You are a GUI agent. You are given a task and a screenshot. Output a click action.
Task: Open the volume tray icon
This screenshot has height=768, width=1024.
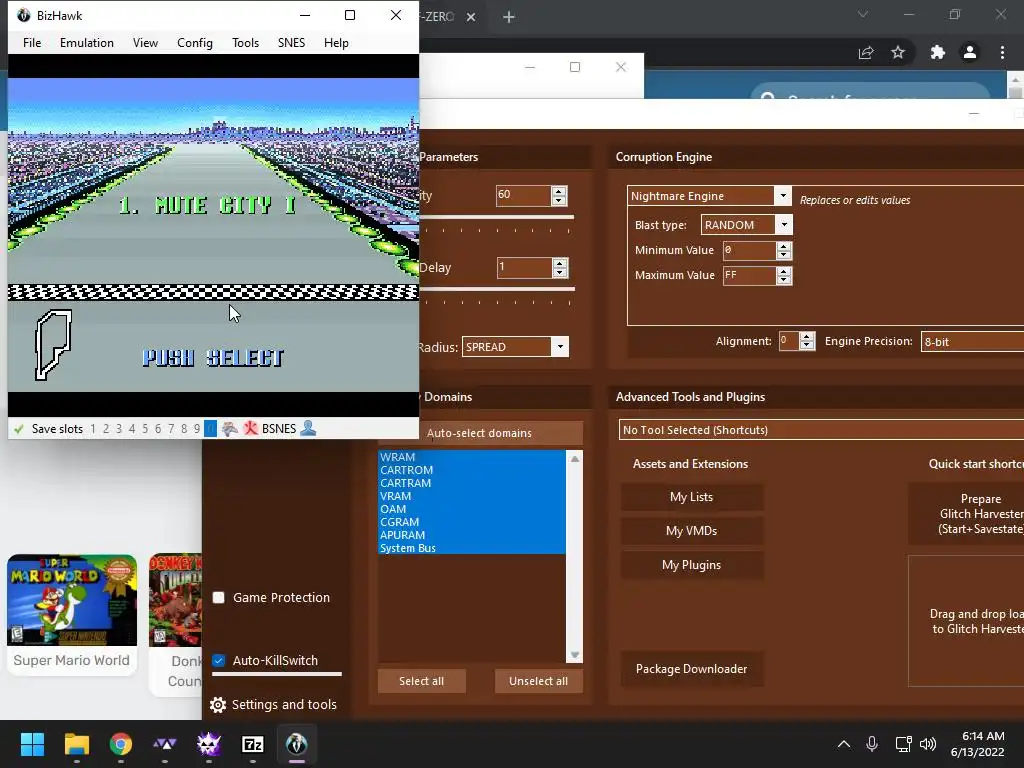coord(928,744)
